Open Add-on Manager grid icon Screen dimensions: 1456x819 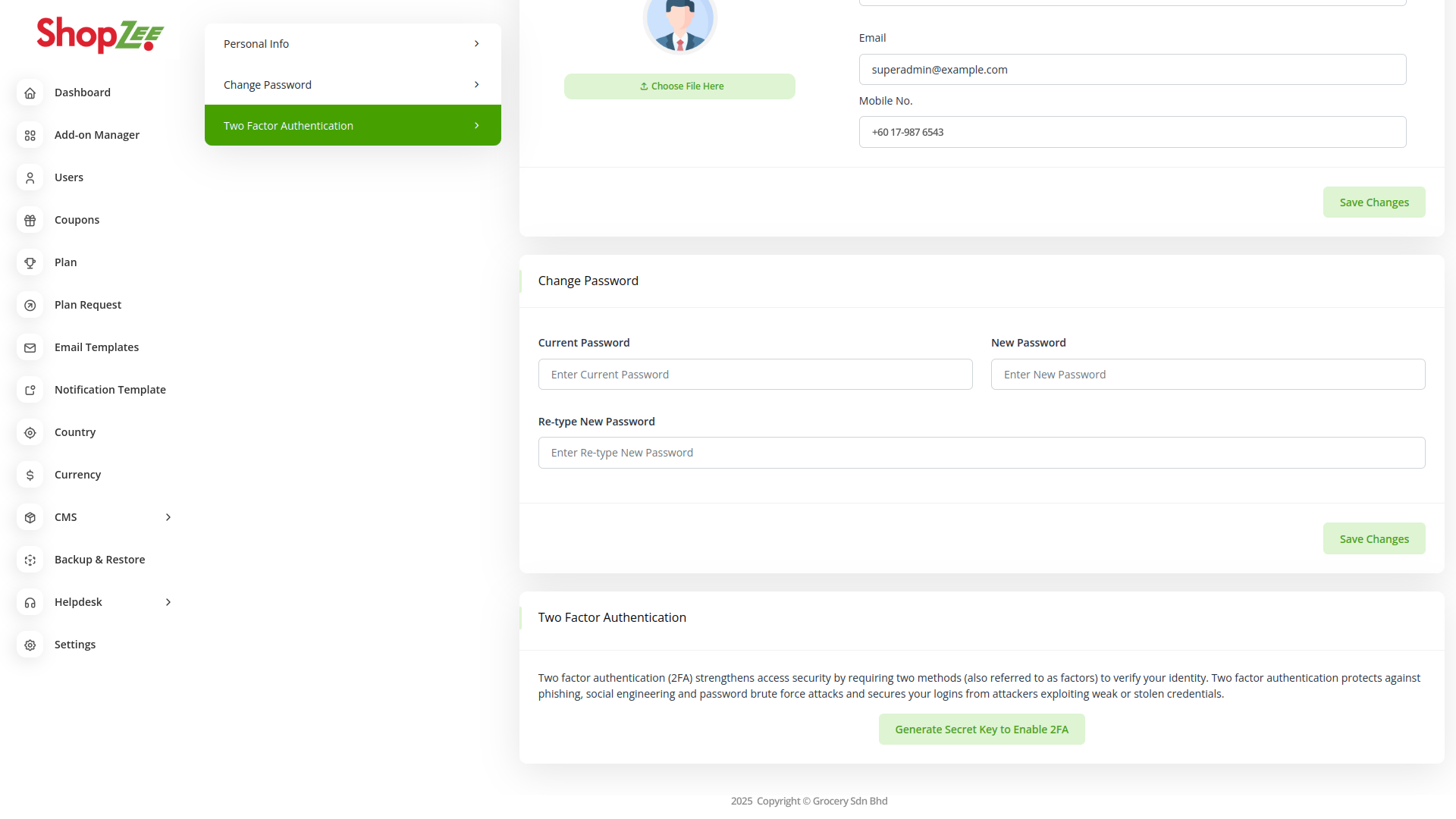click(30, 135)
